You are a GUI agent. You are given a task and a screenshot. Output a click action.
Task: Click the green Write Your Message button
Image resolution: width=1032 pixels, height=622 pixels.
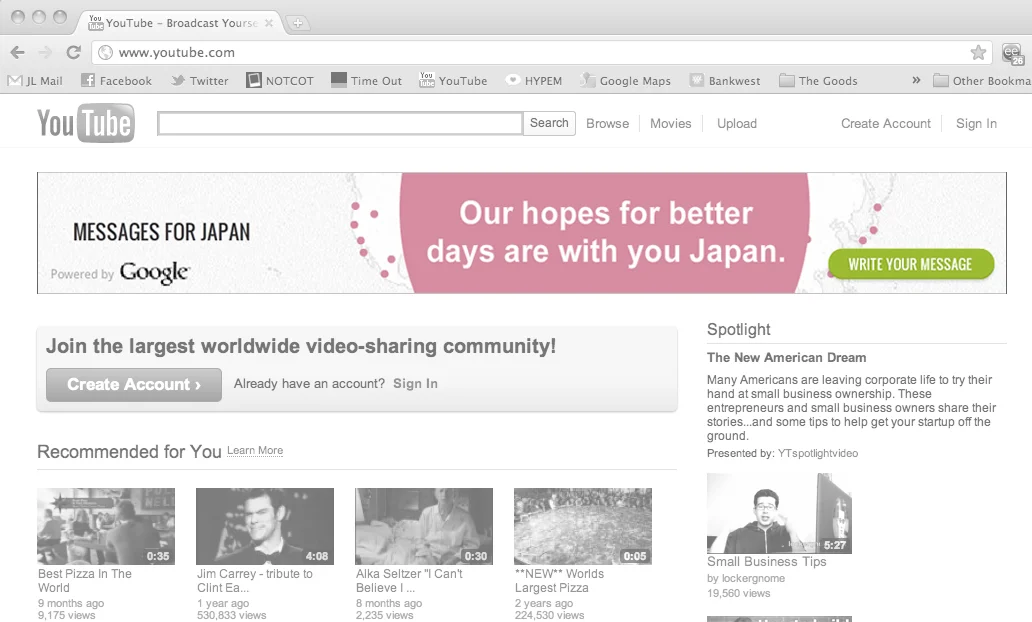pos(910,264)
